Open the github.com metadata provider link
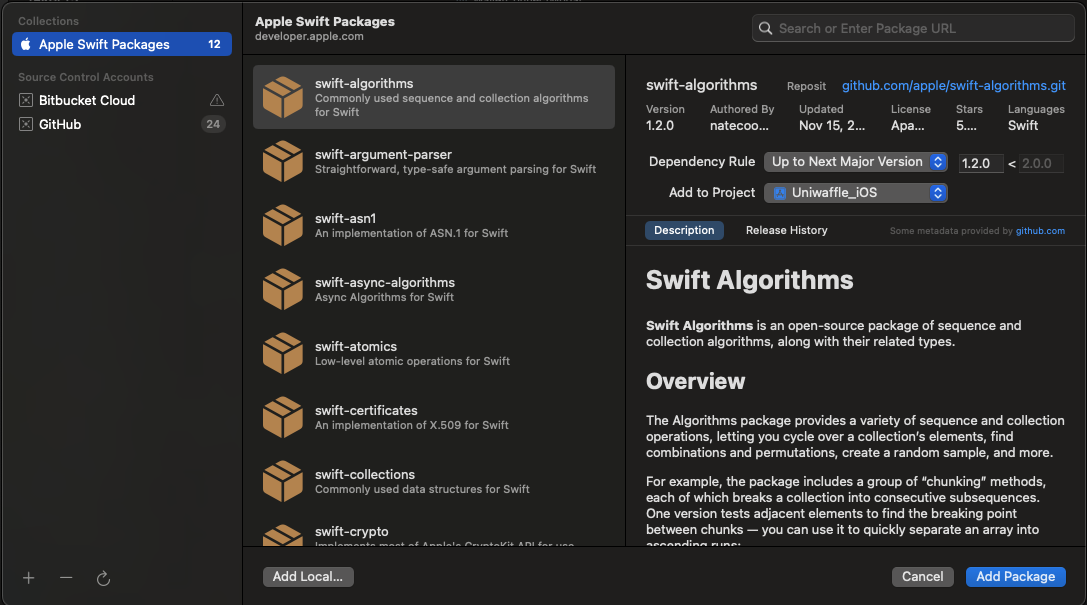This screenshot has height=605, width=1087. click(1040, 231)
